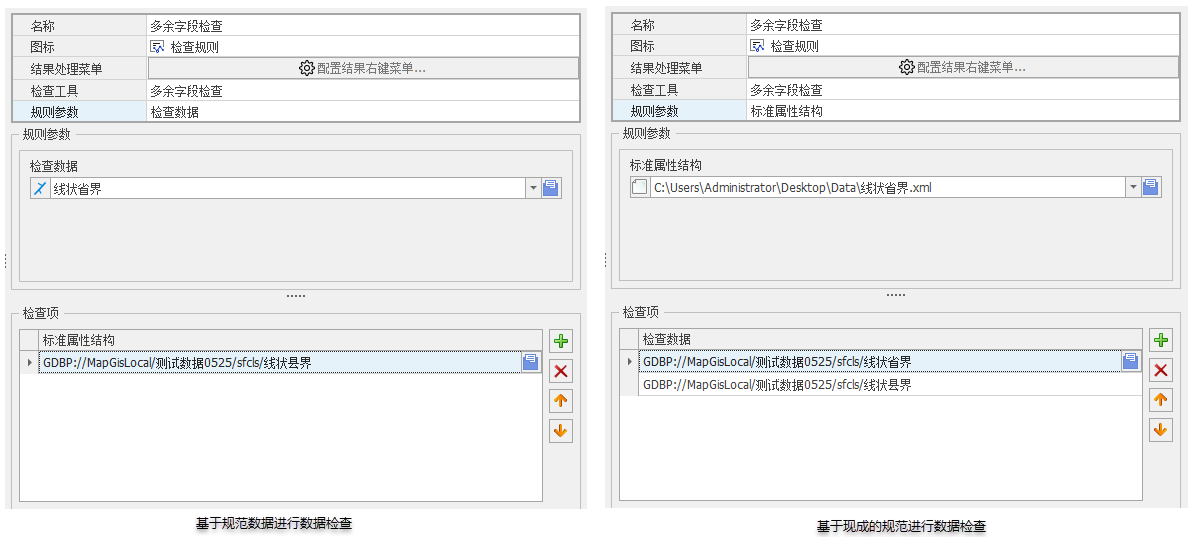Click browse icon beside 线状省界 data combo box

550,188
